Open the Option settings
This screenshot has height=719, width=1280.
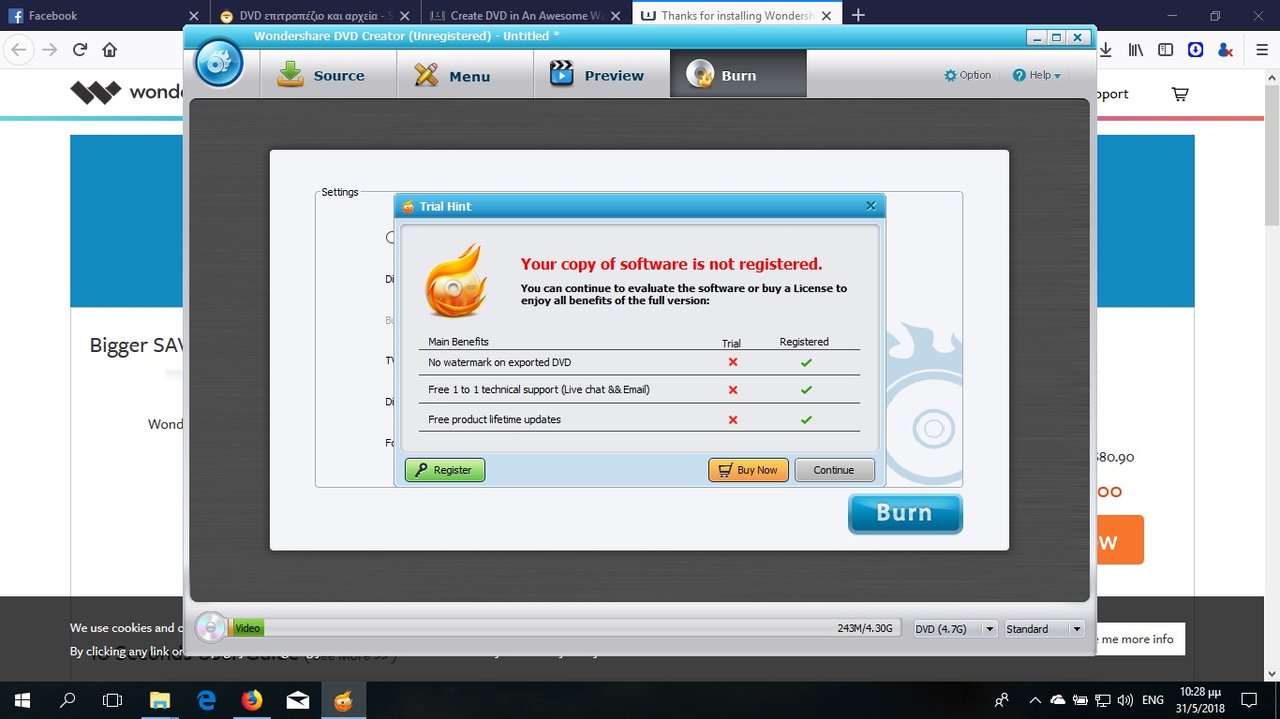click(967, 75)
